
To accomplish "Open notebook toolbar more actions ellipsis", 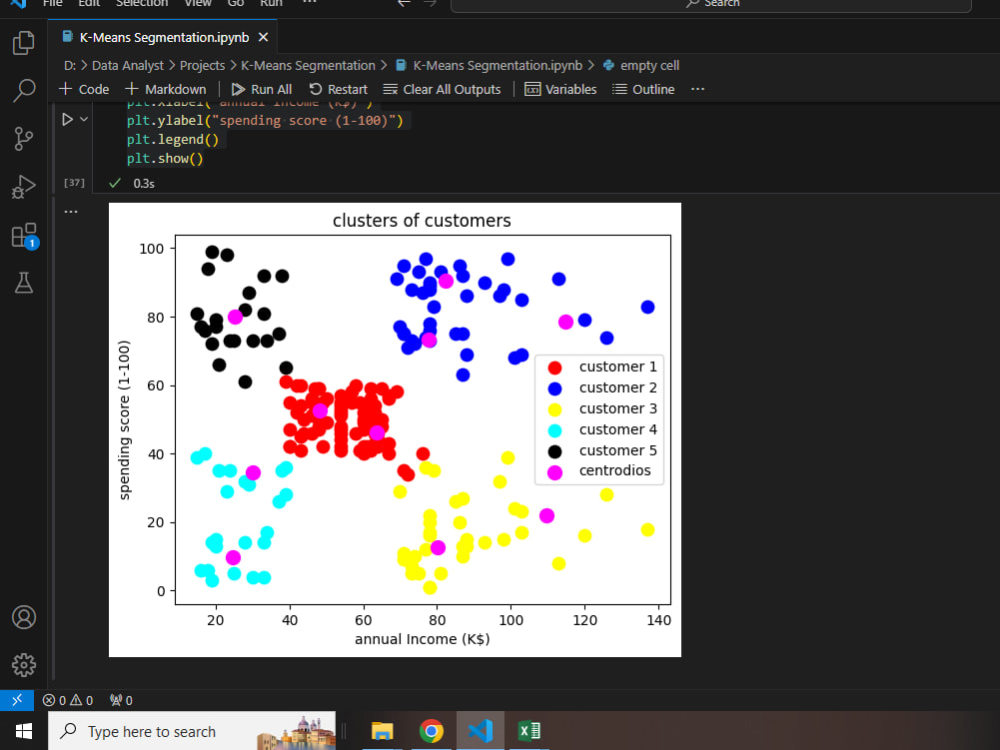I will (698, 89).
